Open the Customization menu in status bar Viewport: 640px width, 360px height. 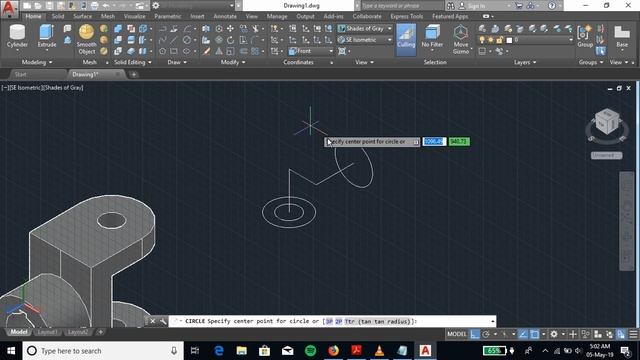click(x=633, y=334)
